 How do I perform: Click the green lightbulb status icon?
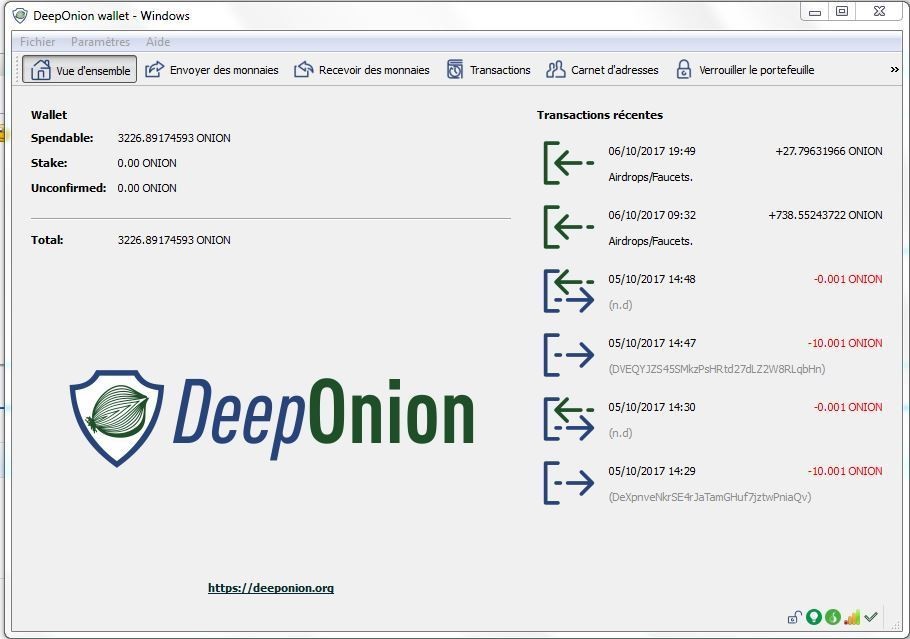pos(814,617)
